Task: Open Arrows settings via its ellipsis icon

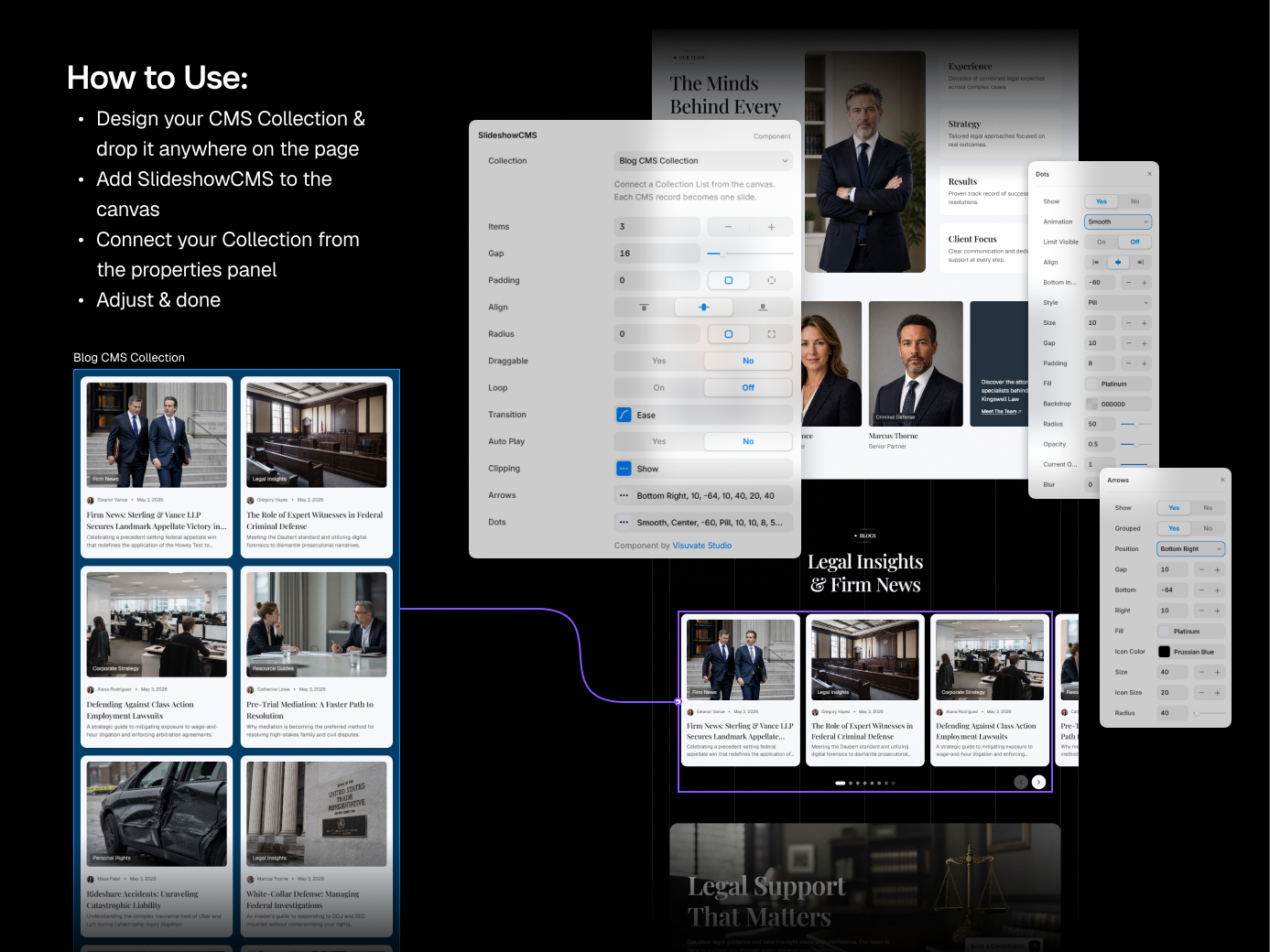Action: [x=624, y=495]
